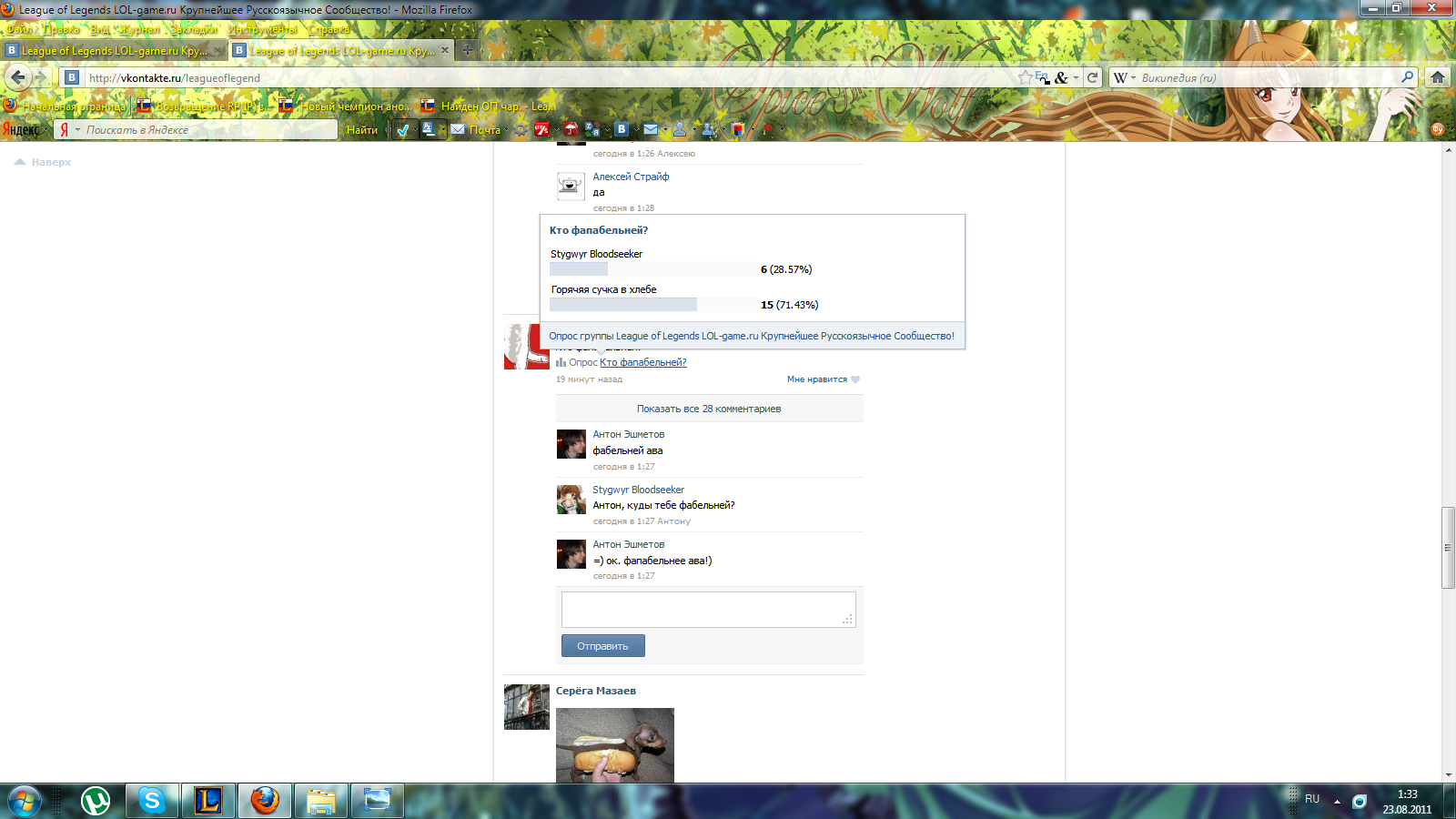Screen dimensions: 1456x819
Task: Click into the comment text field
Action: click(x=708, y=610)
